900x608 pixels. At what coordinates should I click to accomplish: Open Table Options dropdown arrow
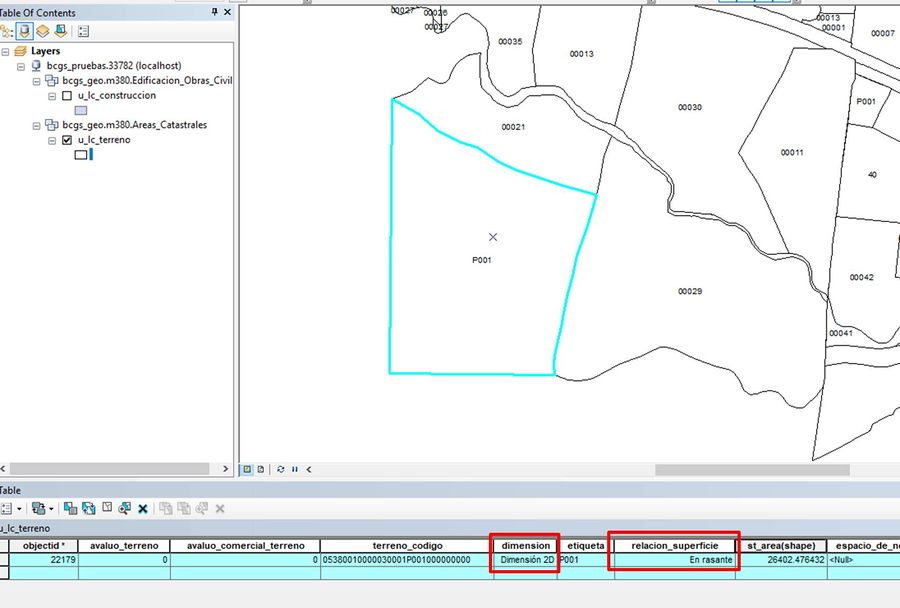coord(19,509)
